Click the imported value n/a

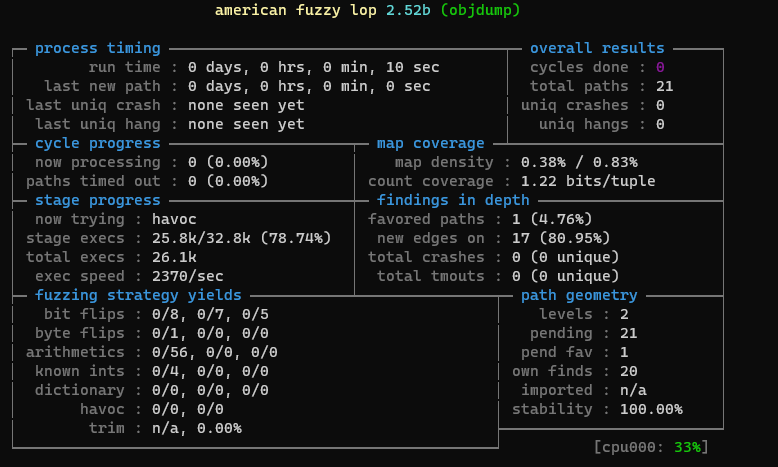tap(633, 390)
